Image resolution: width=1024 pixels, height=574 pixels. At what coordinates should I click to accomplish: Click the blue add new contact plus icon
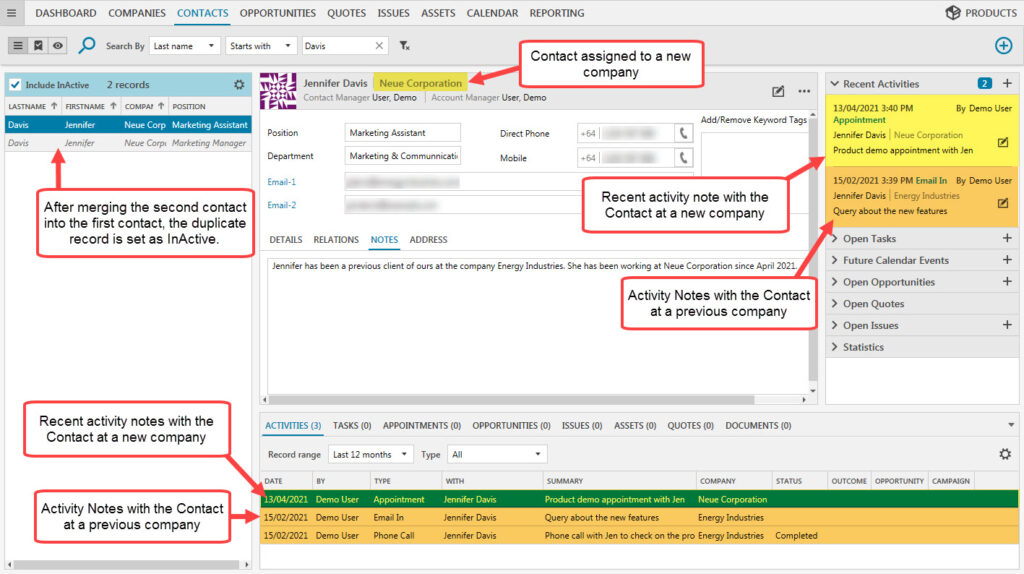click(1003, 46)
